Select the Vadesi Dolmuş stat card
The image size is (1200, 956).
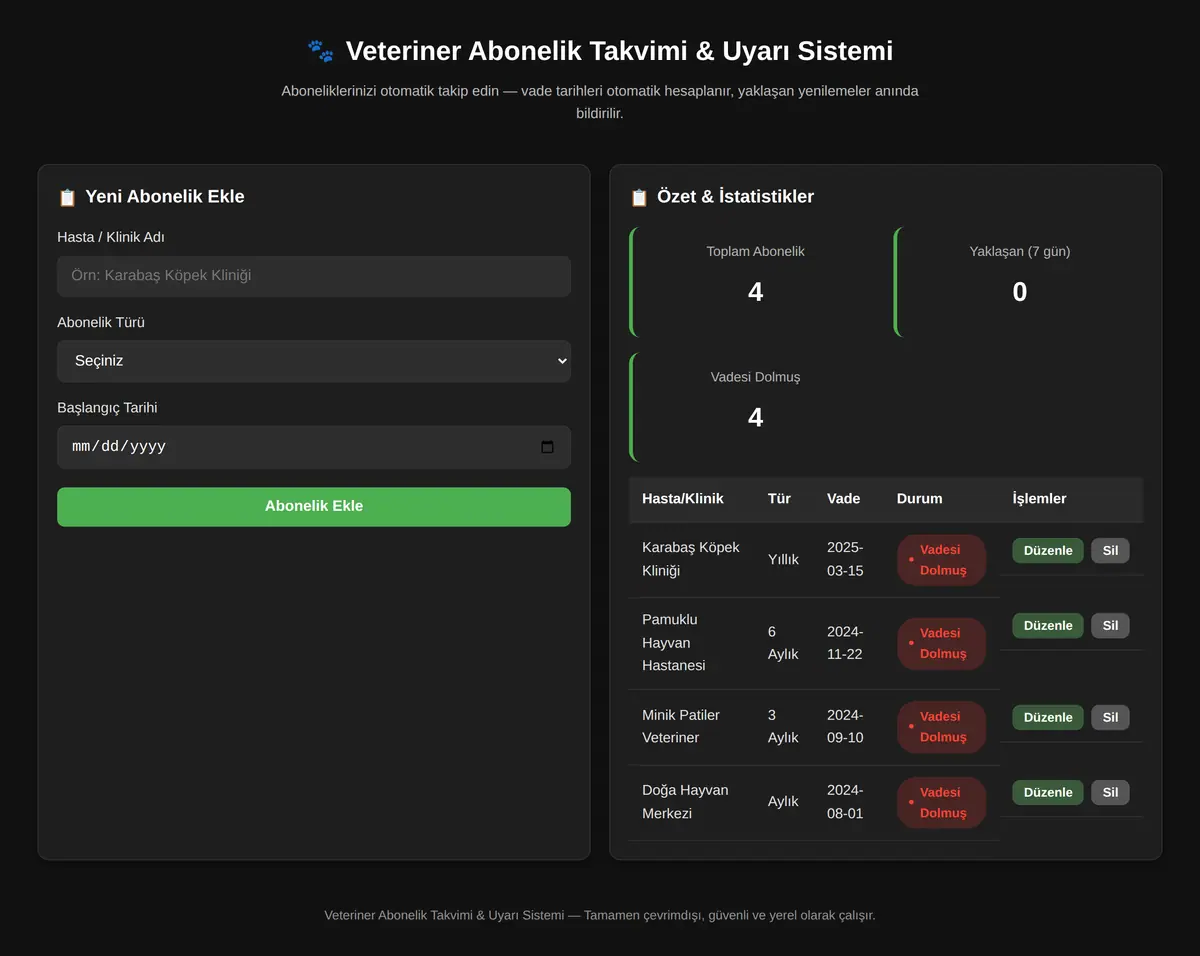point(754,407)
